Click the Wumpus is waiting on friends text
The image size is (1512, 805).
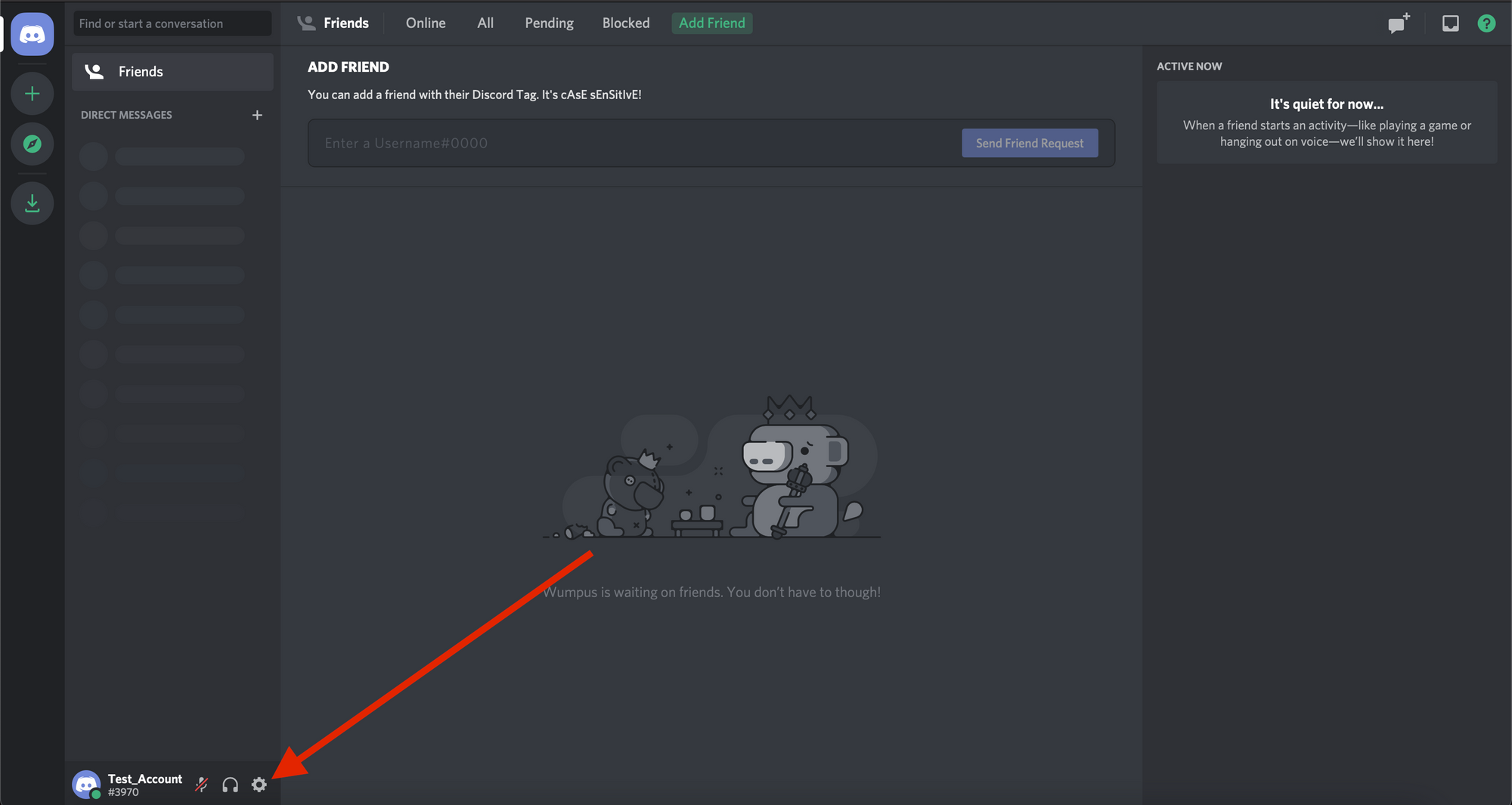click(711, 592)
